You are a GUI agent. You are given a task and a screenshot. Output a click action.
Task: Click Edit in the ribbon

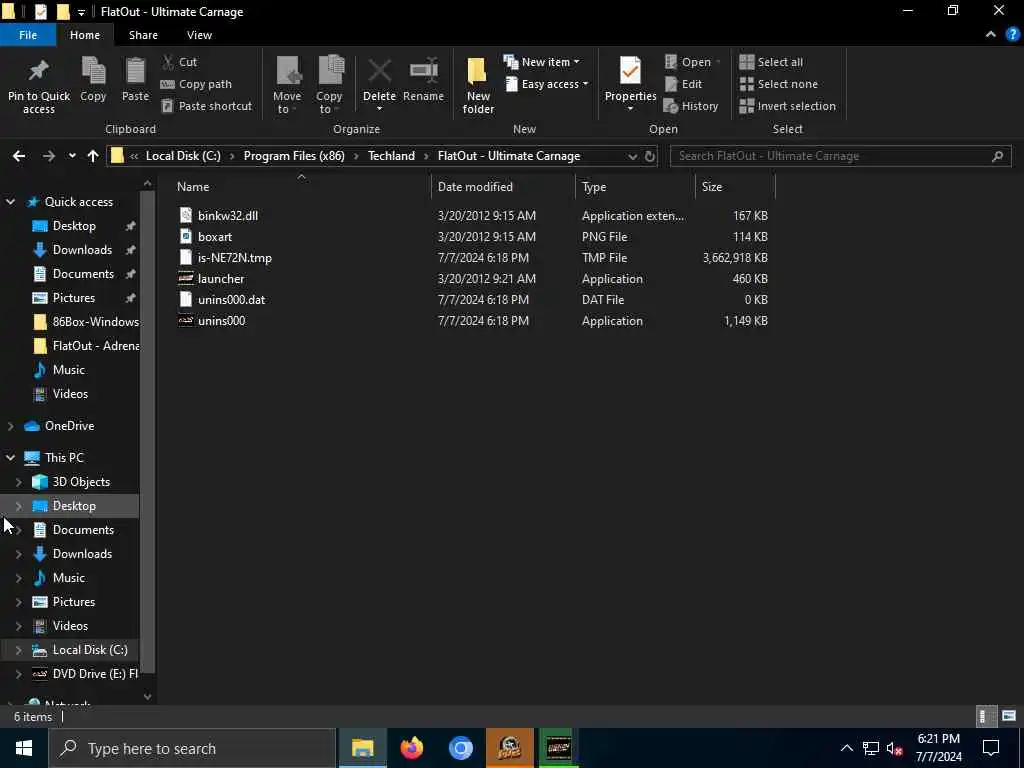pos(683,84)
